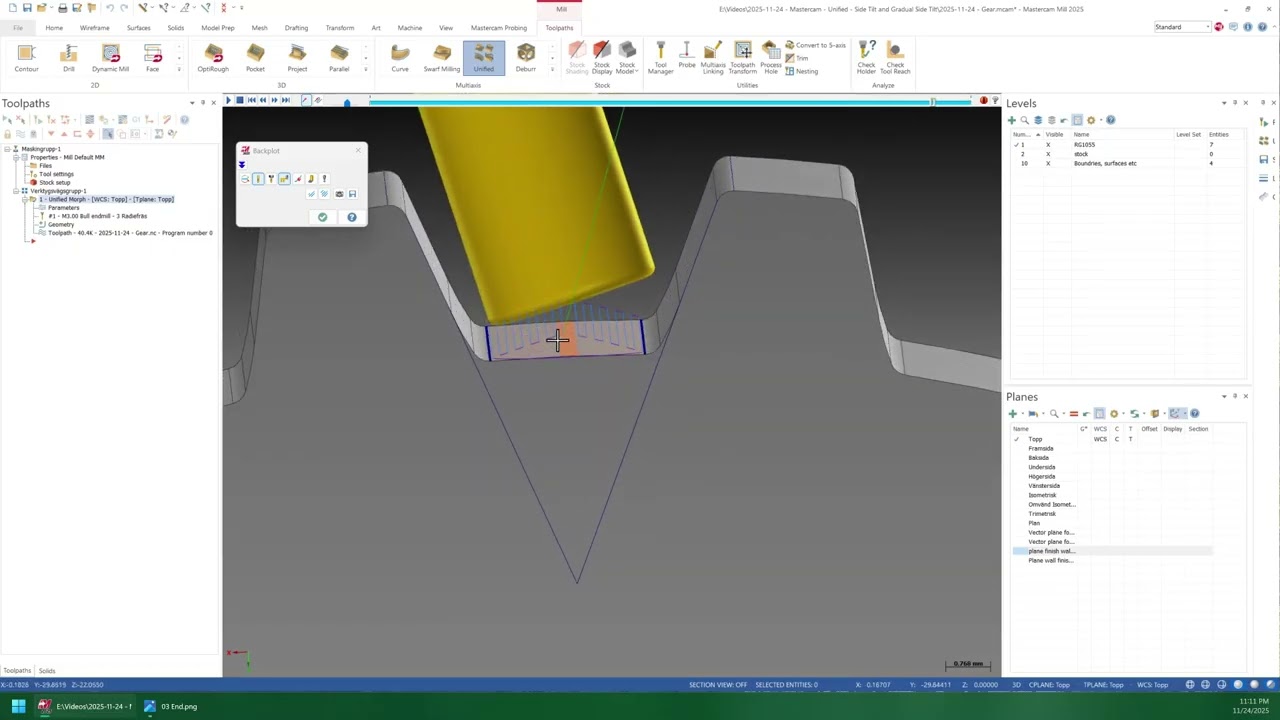
Task: Open Backplot help button
Action: coord(352,217)
